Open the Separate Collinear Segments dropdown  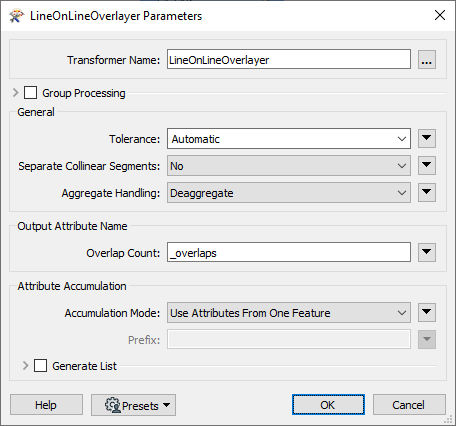tap(289, 166)
